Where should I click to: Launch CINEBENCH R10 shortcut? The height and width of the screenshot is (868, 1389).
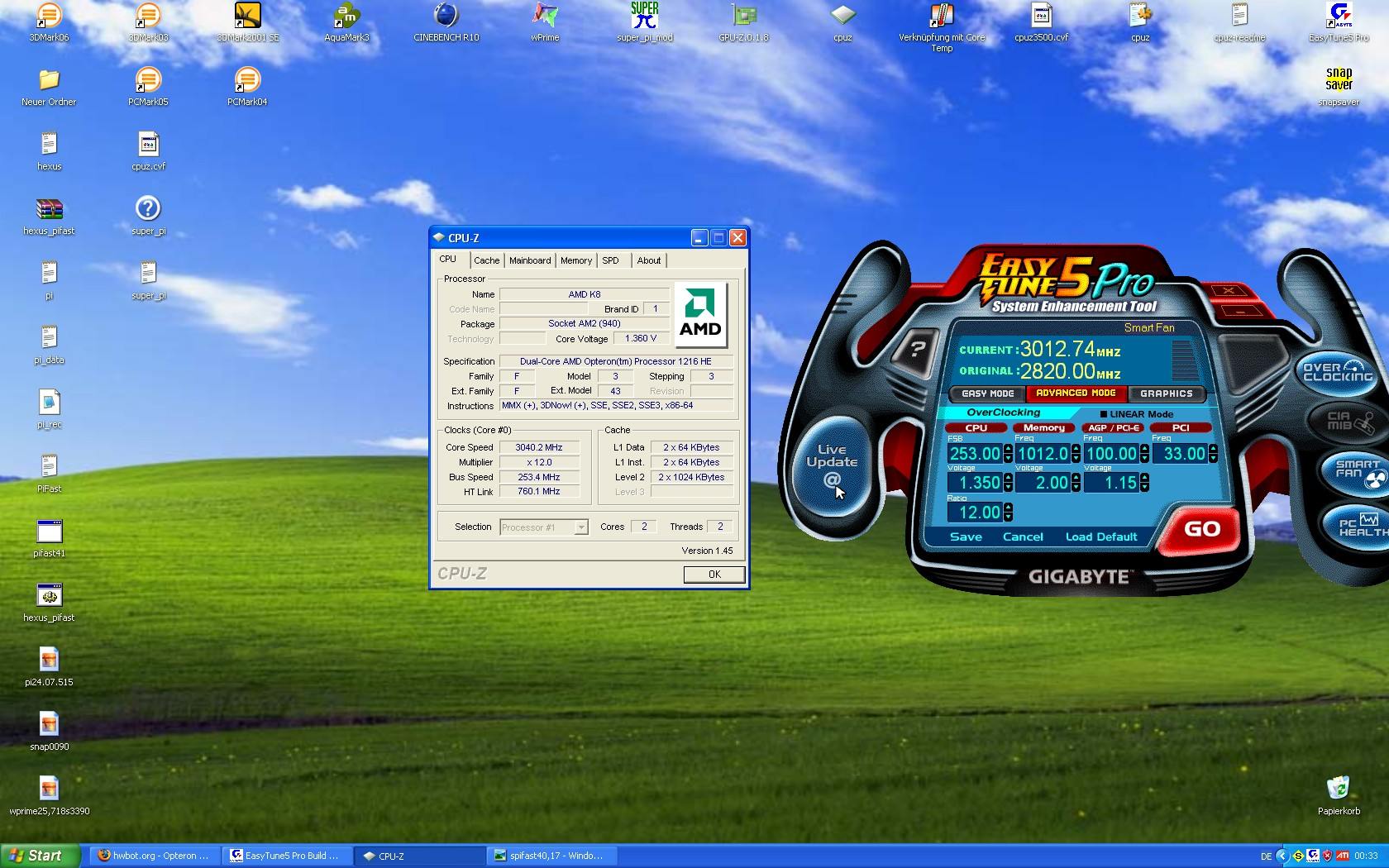[x=446, y=22]
